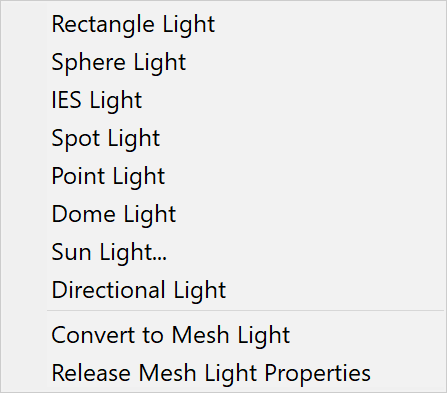Click the Point Light entry
This screenshot has width=447, height=393.
click(x=223, y=176)
